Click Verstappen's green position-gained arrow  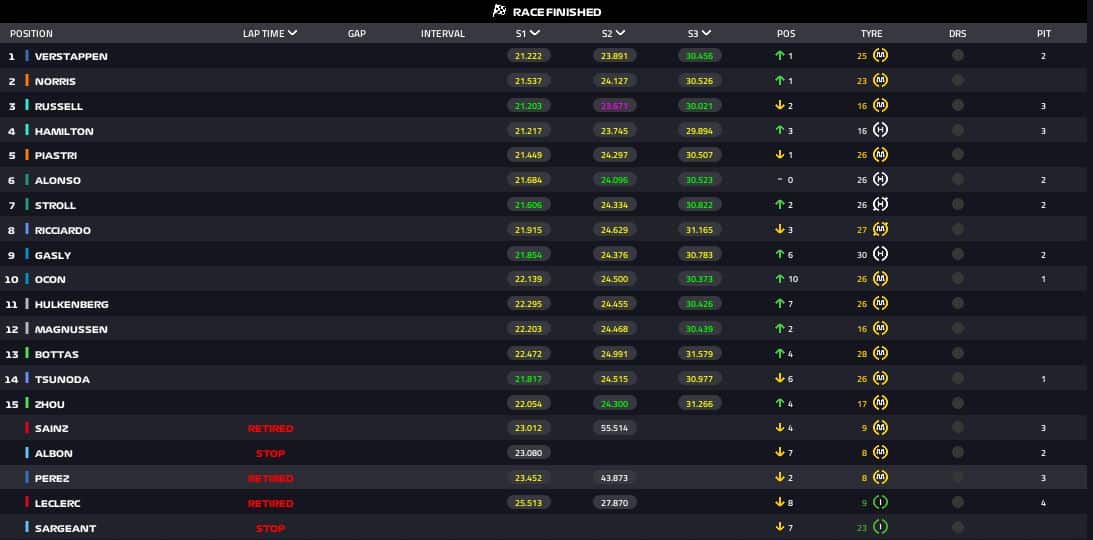click(x=780, y=56)
